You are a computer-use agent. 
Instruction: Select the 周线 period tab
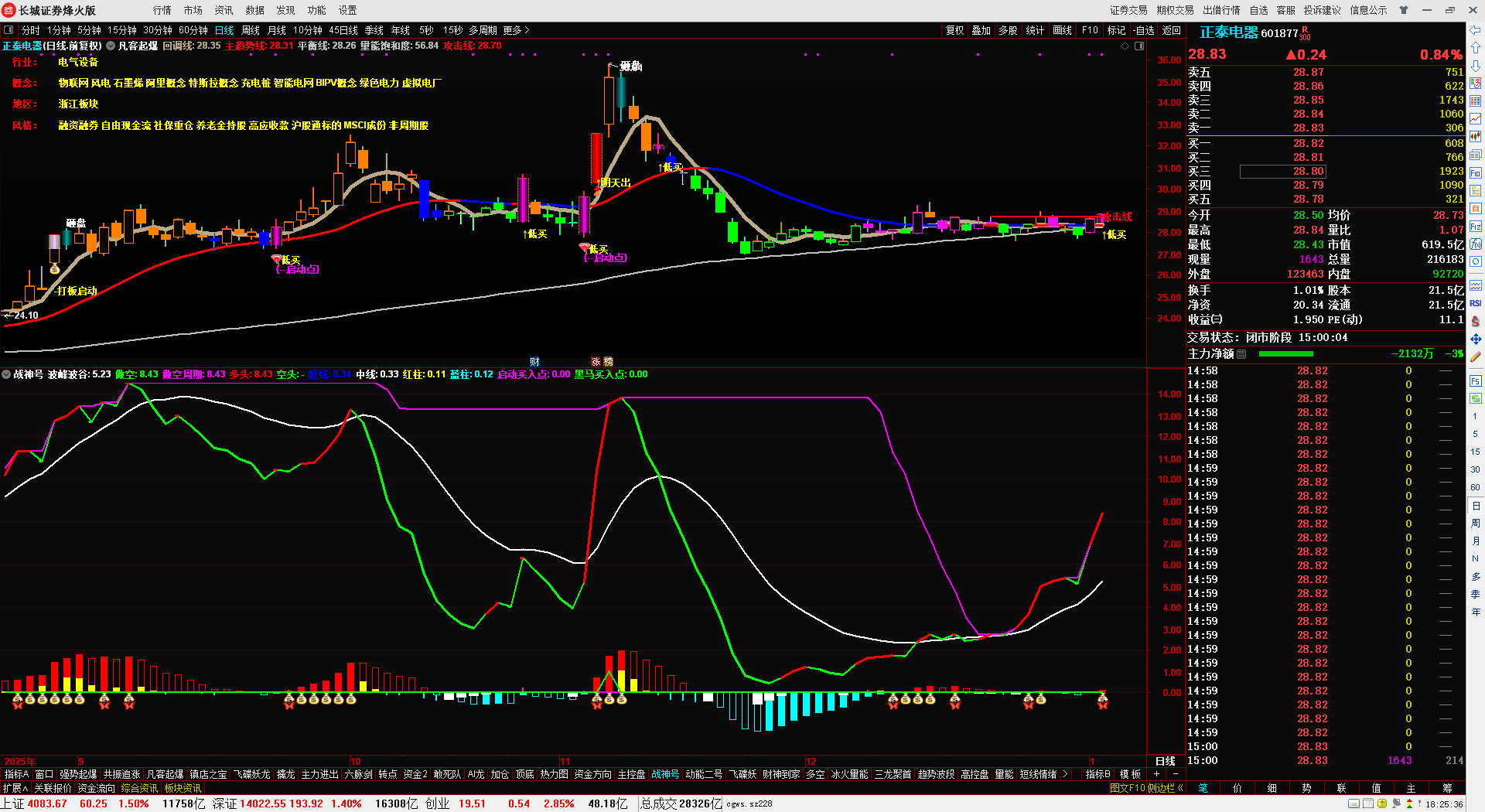pyautogui.click(x=251, y=30)
